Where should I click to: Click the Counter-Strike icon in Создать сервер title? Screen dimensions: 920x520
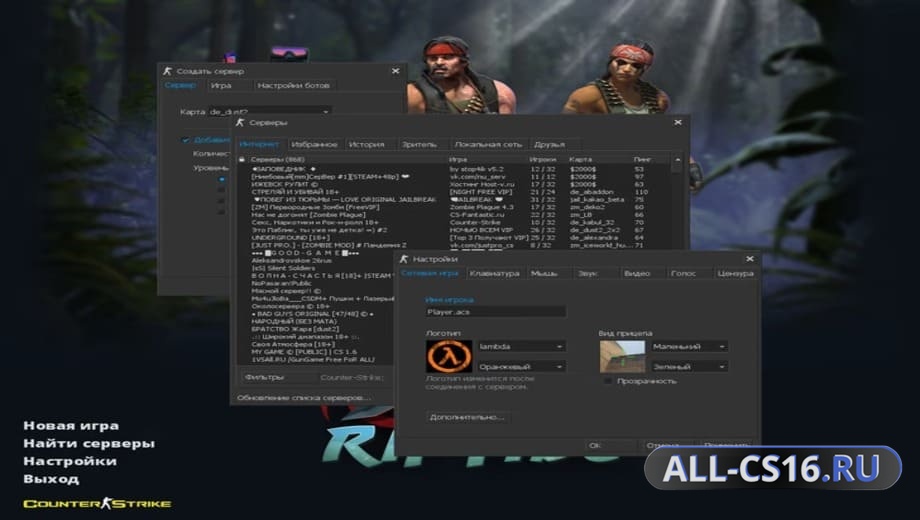tap(168, 71)
